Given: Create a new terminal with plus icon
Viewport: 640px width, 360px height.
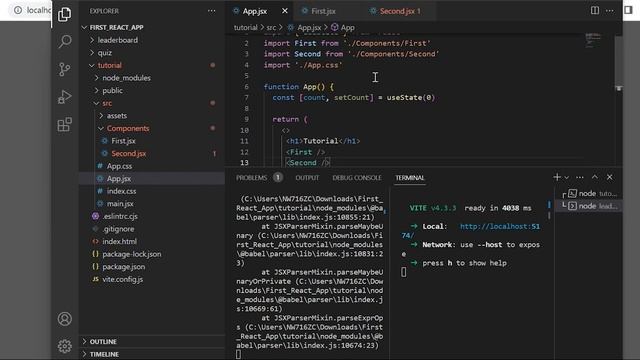Looking at the screenshot, I should click(557, 177).
